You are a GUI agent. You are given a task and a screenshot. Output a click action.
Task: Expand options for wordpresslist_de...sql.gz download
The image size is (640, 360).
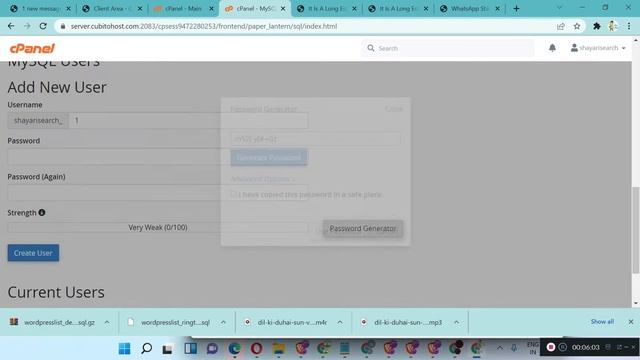tap(107, 322)
